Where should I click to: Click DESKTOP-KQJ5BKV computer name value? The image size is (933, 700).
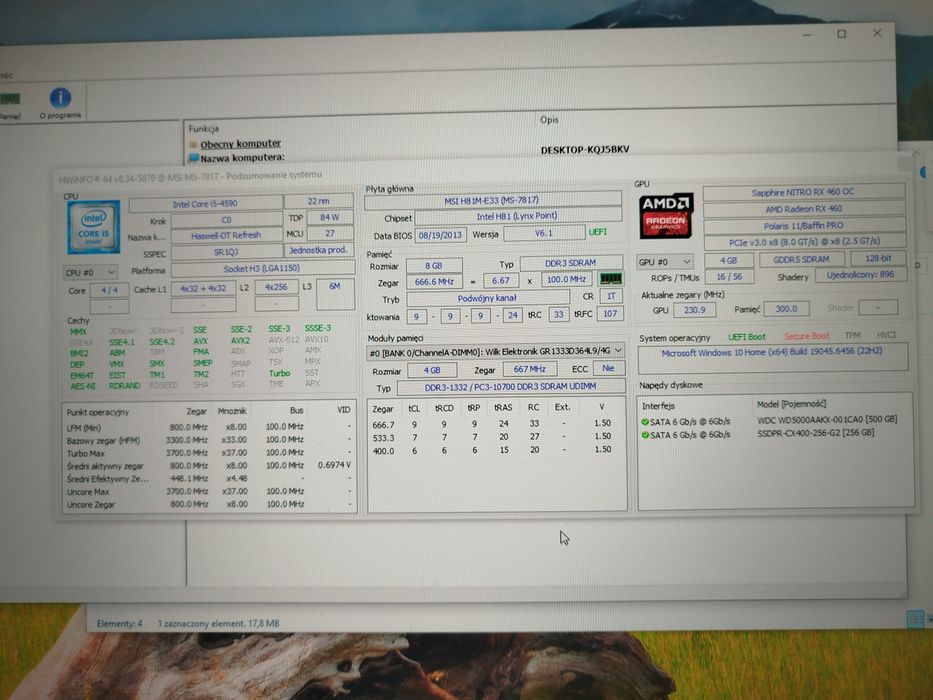pos(584,149)
